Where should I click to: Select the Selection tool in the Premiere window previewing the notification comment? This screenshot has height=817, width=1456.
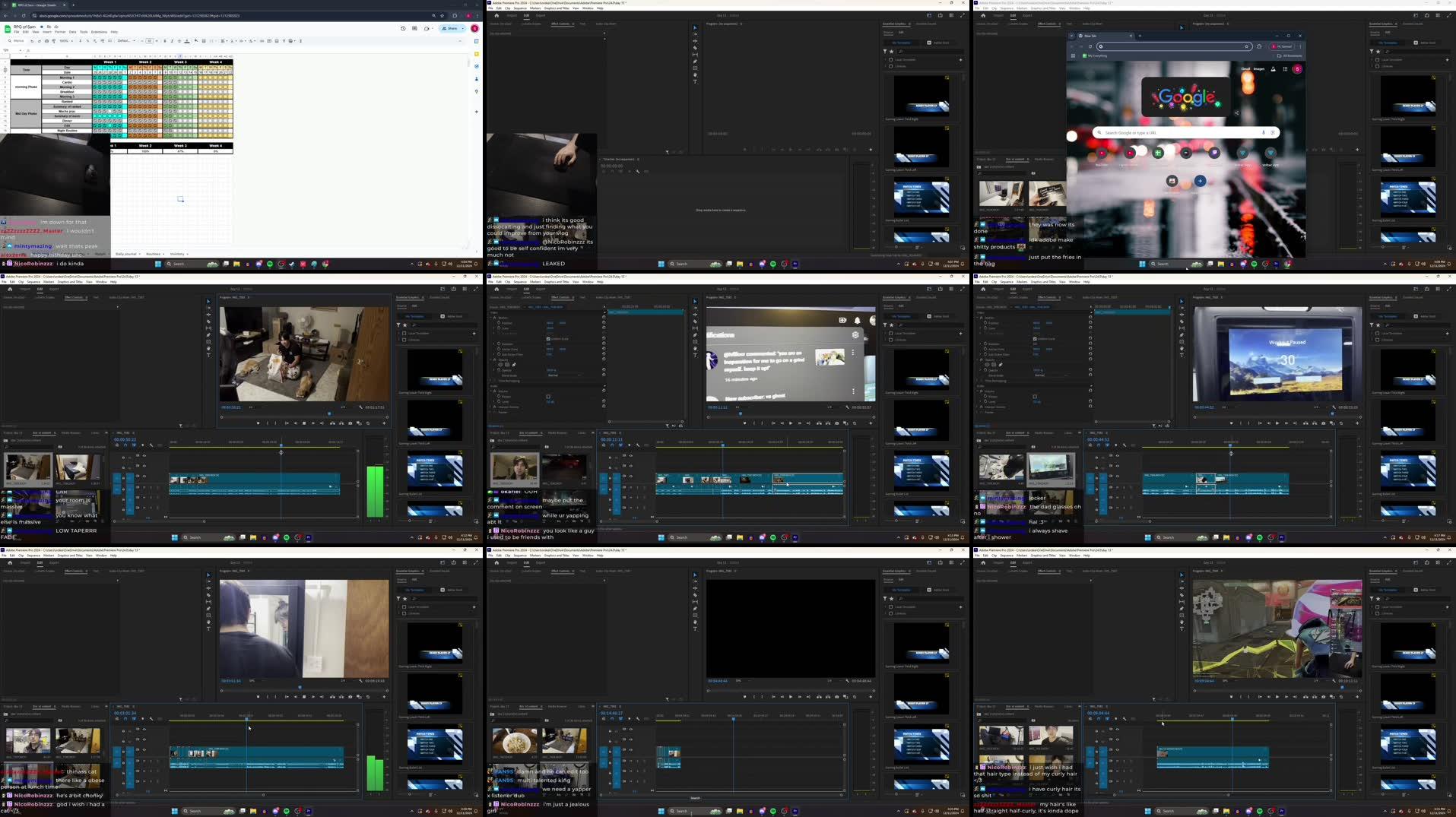pyautogui.click(x=695, y=301)
